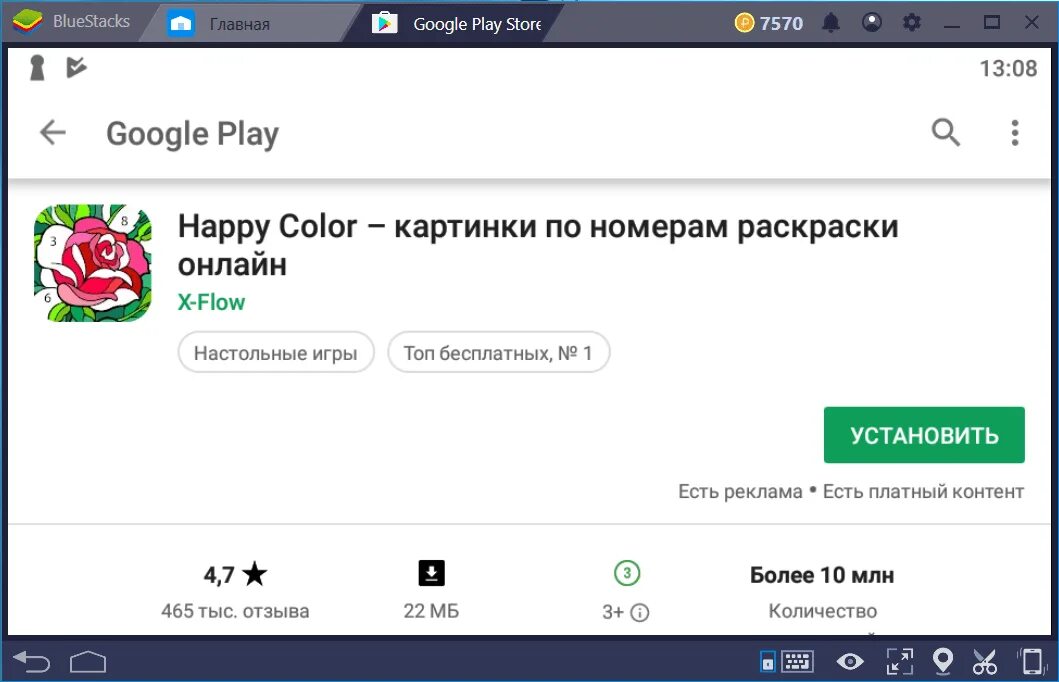Open BlueStacks notifications bell

tap(831, 23)
